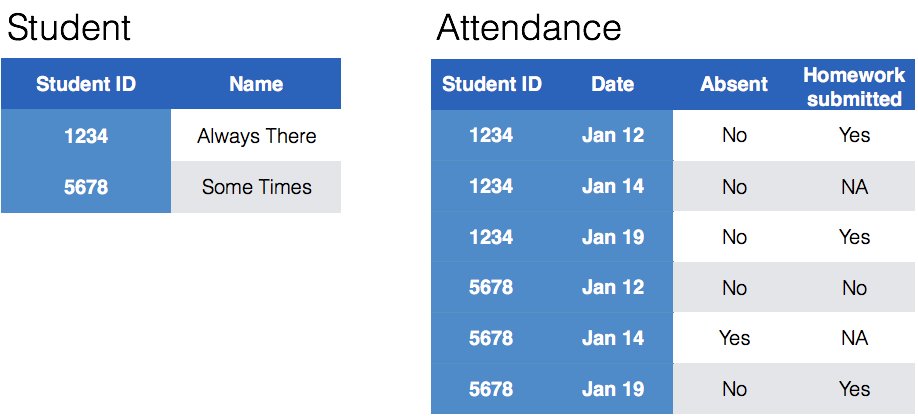The height and width of the screenshot is (416, 918).
Task: Click student 5678's Jan 12 date cell
Action: pos(612,288)
